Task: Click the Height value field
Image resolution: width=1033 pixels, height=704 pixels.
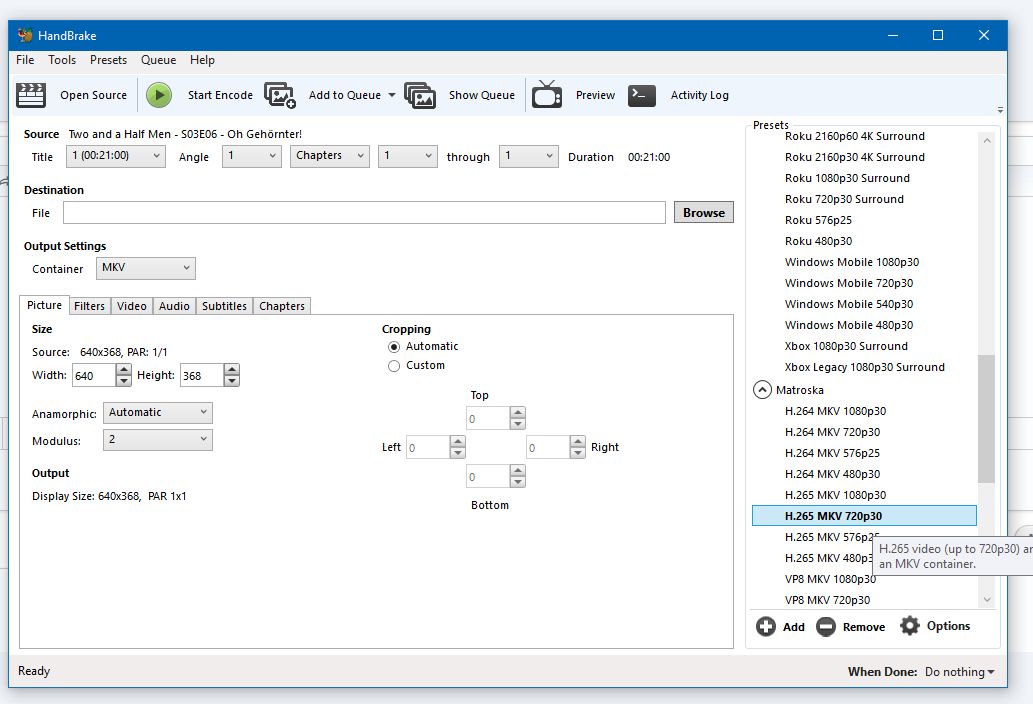Action: 202,375
